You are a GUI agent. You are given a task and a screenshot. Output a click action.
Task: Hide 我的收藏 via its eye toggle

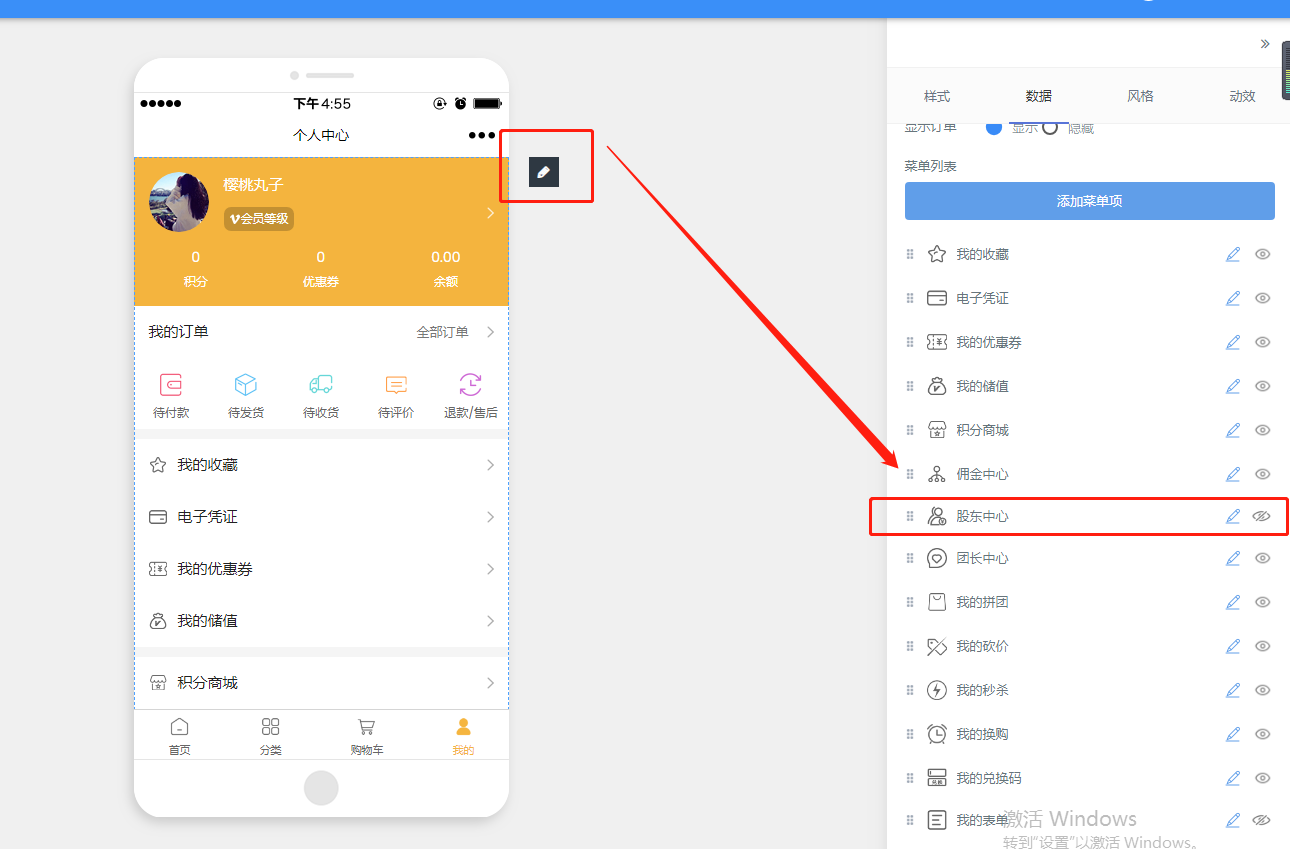1262,254
